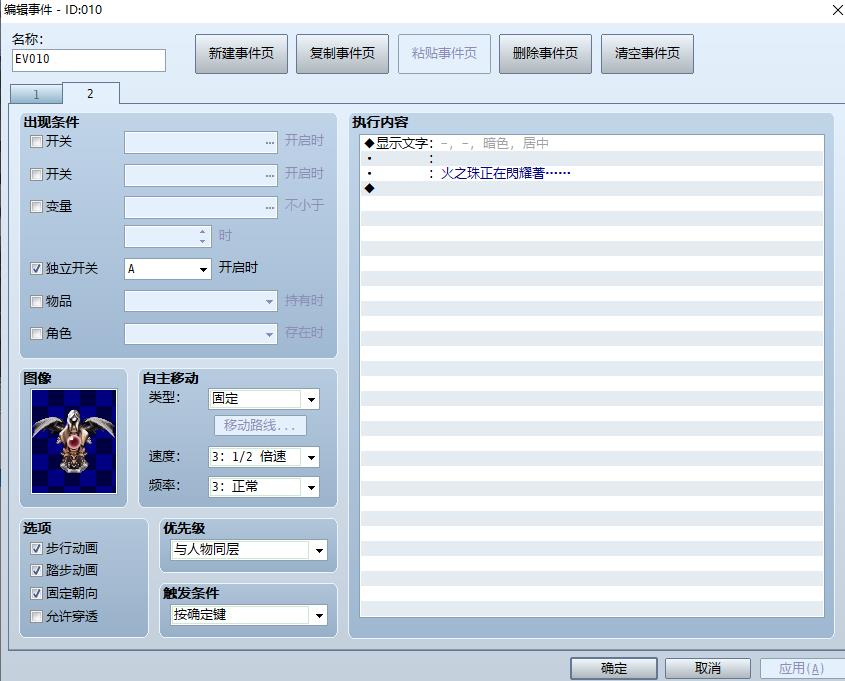
Task: Click the event image of the winged orb statue
Action: (x=74, y=441)
